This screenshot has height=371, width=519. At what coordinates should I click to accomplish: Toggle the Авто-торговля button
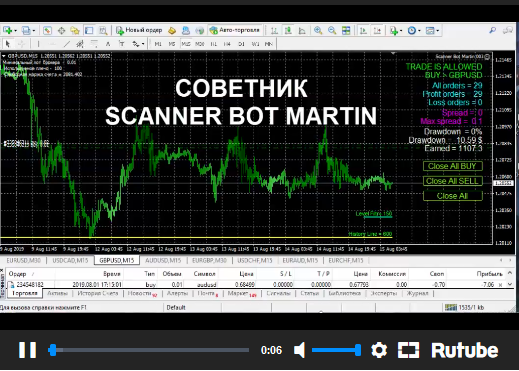pyautogui.click(x=234, y=30)
